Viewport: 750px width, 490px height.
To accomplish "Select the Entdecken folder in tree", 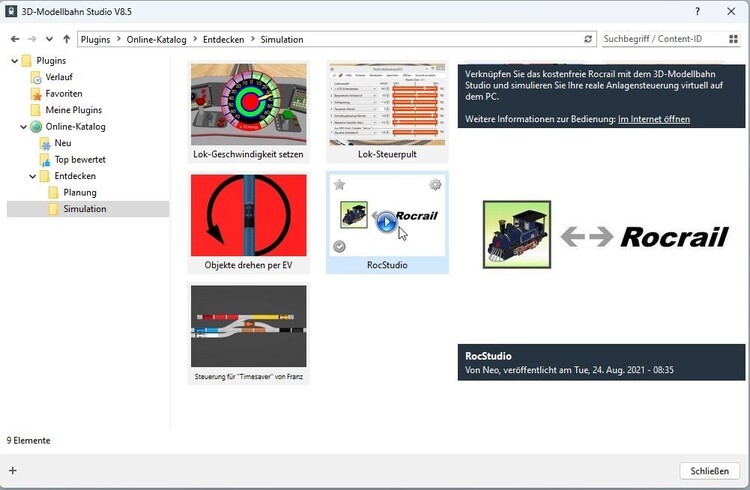I will click(75, 176).
